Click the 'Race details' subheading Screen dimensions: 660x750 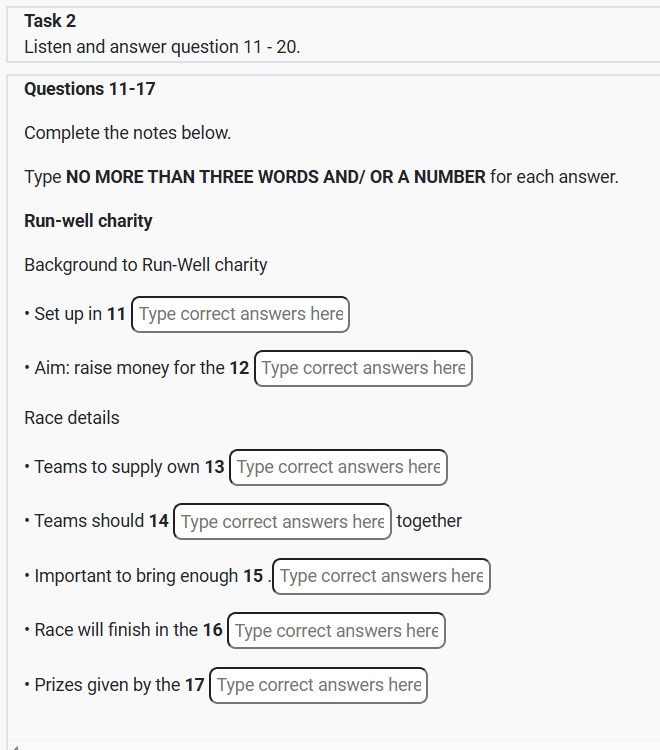72,418
